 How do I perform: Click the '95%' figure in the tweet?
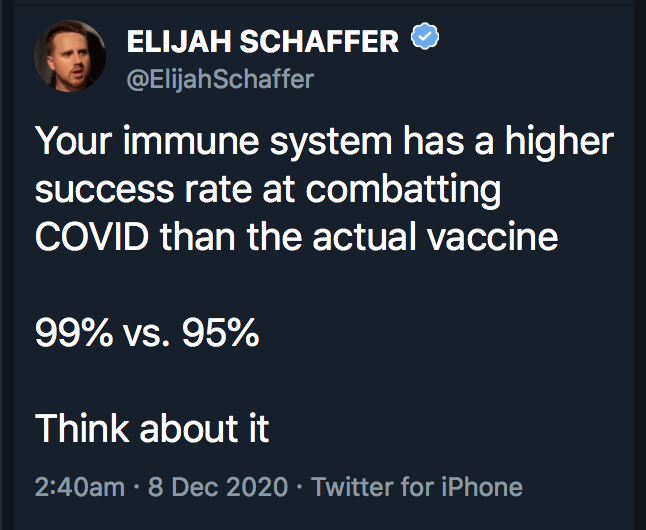pos(220,333)
